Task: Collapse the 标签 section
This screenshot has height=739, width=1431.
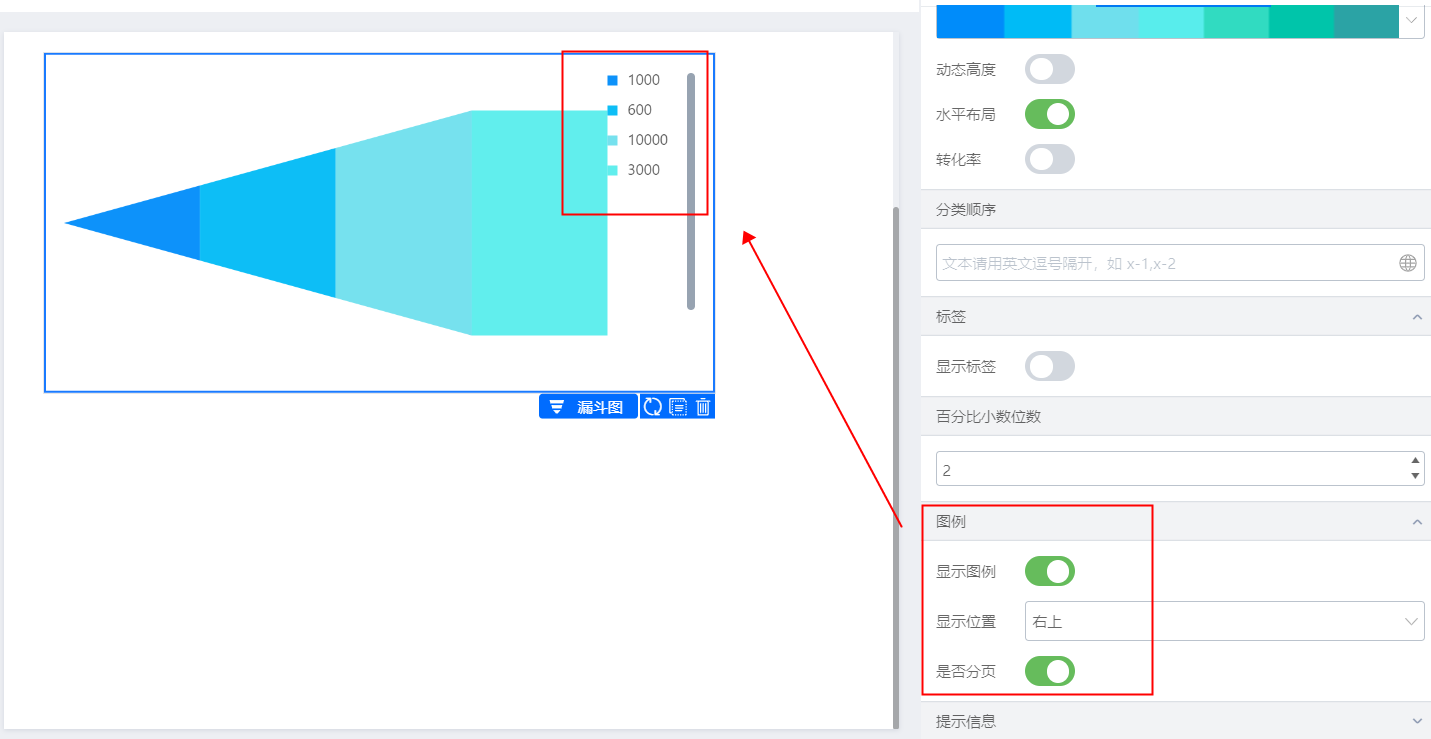Action: (x=1417, y=316)
